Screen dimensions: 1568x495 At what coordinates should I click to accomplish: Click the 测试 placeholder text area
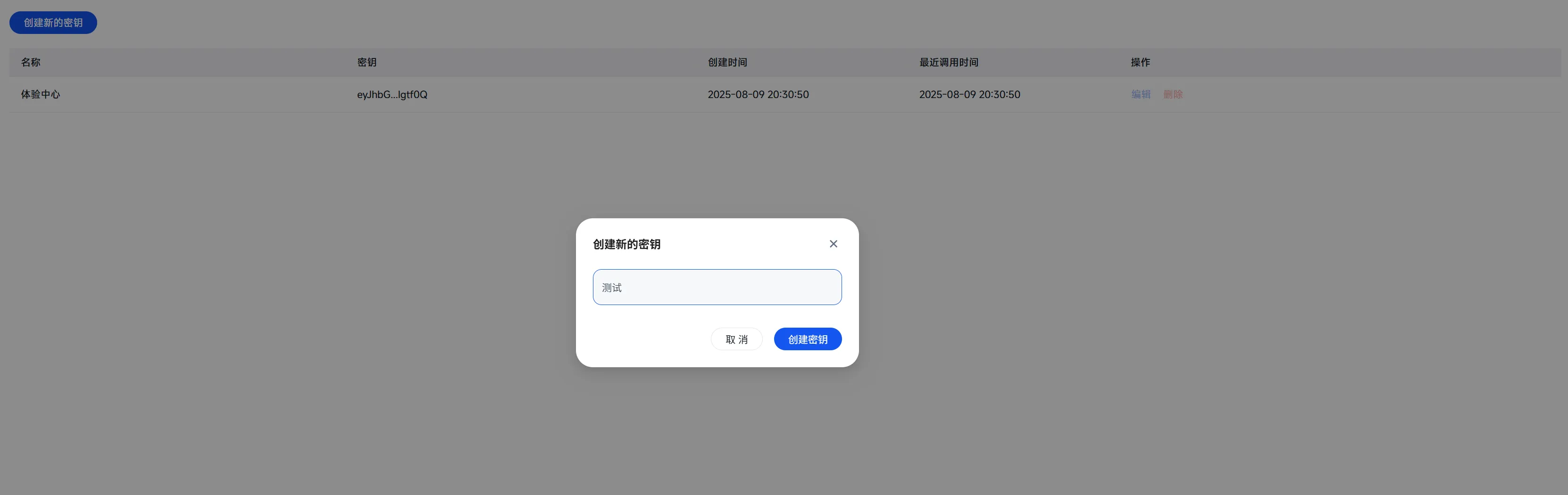point(612,287)
